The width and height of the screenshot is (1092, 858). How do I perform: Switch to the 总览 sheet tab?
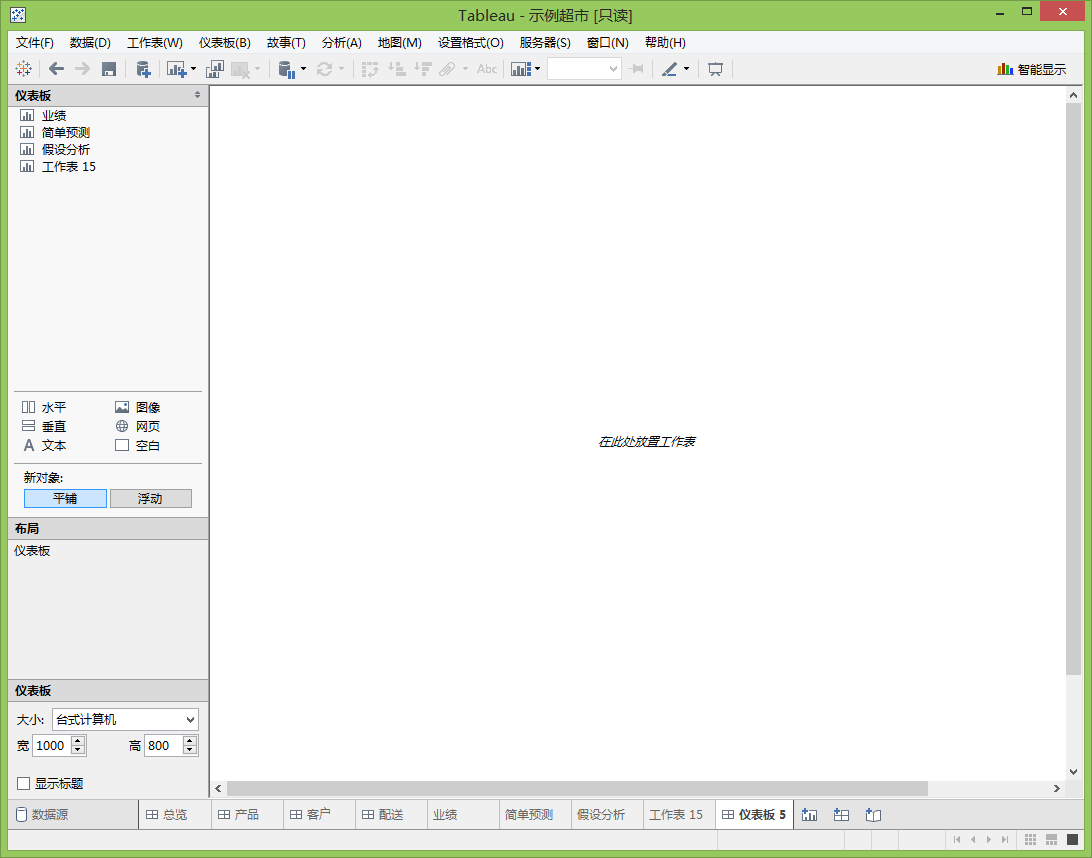[x=176, y=815]
